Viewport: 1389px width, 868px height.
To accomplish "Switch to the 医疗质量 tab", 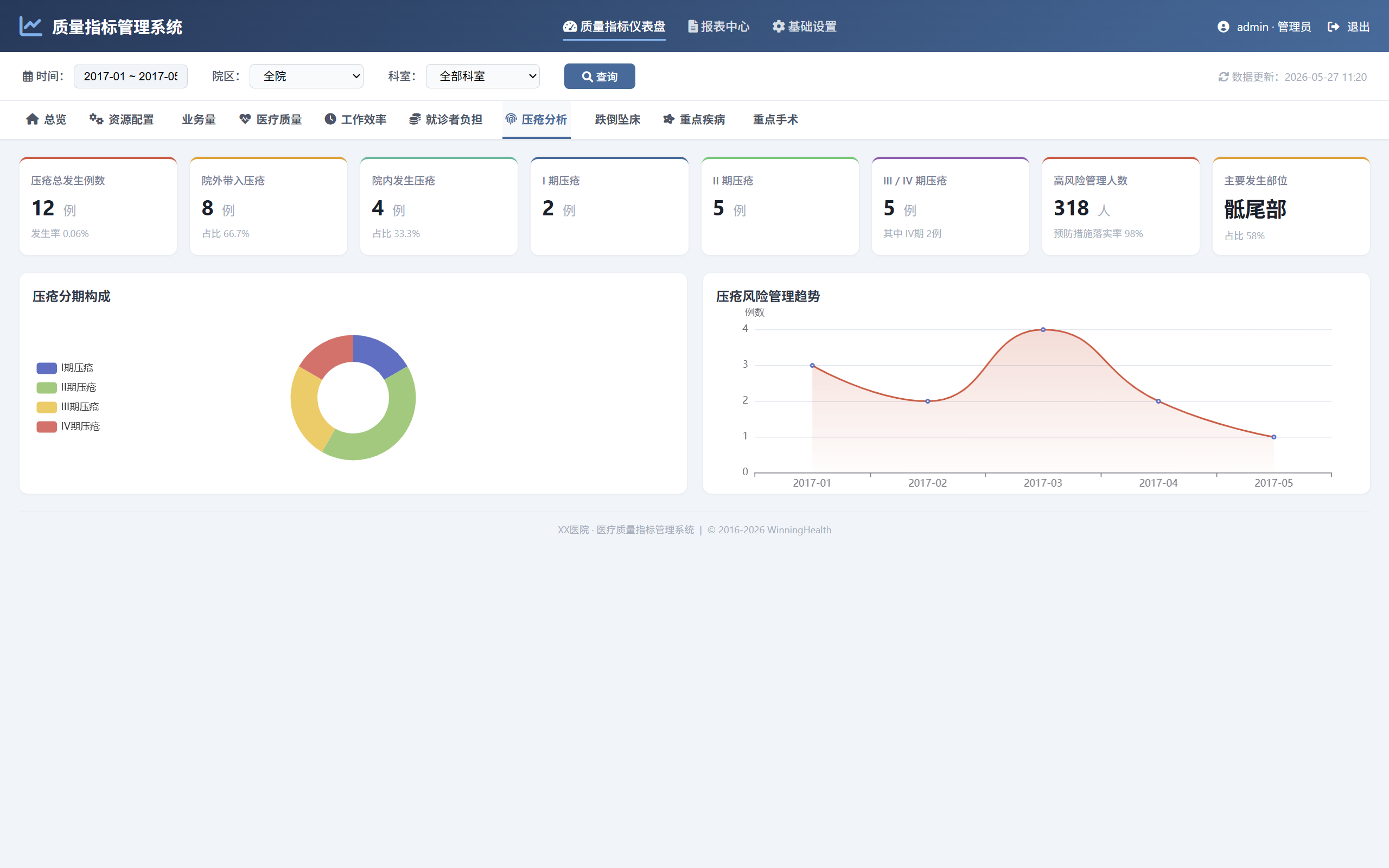I will (x=270, y=120).
